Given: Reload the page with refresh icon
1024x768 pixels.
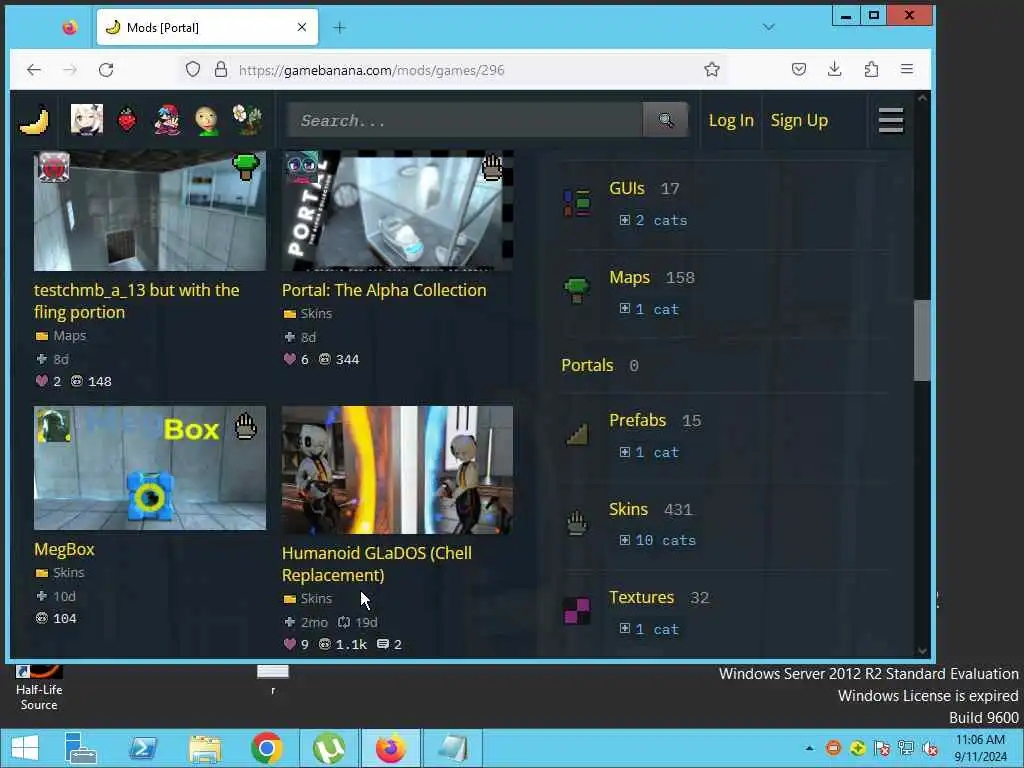Looking at the screenshot, I should [x=106, y=70].
